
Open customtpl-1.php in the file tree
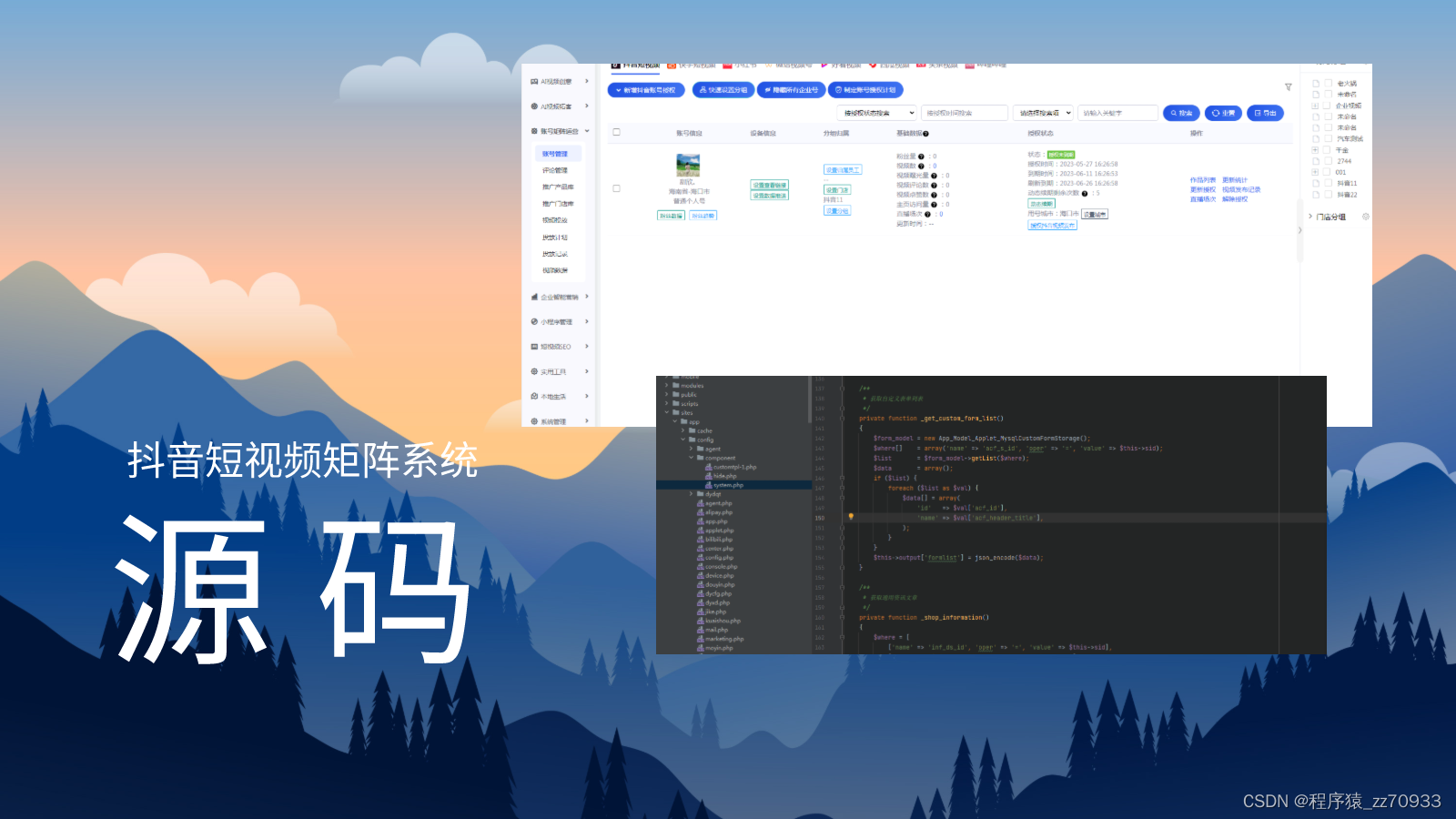tap(733, 467)
